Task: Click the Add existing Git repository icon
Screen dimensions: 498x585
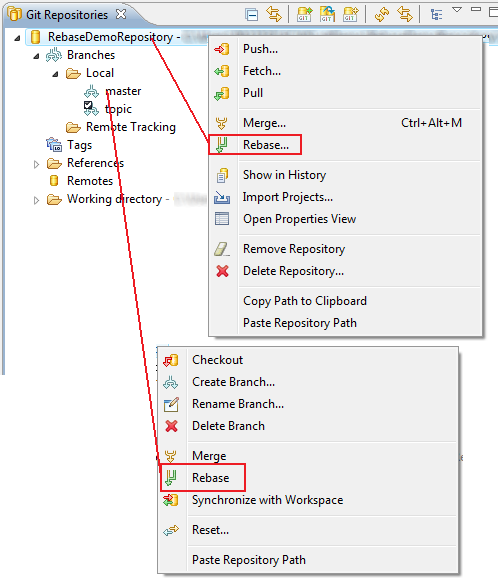Action: click(304, 15)
